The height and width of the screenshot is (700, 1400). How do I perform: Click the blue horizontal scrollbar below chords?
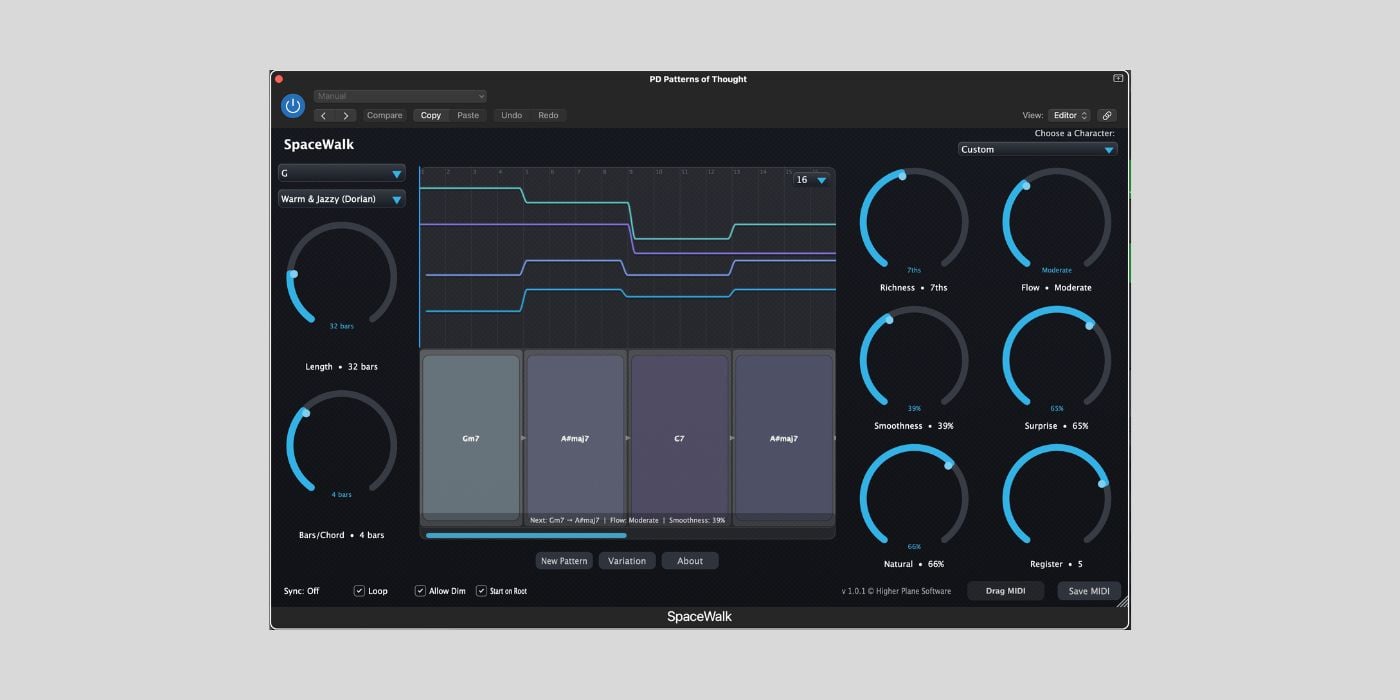(x=526, y=536)
